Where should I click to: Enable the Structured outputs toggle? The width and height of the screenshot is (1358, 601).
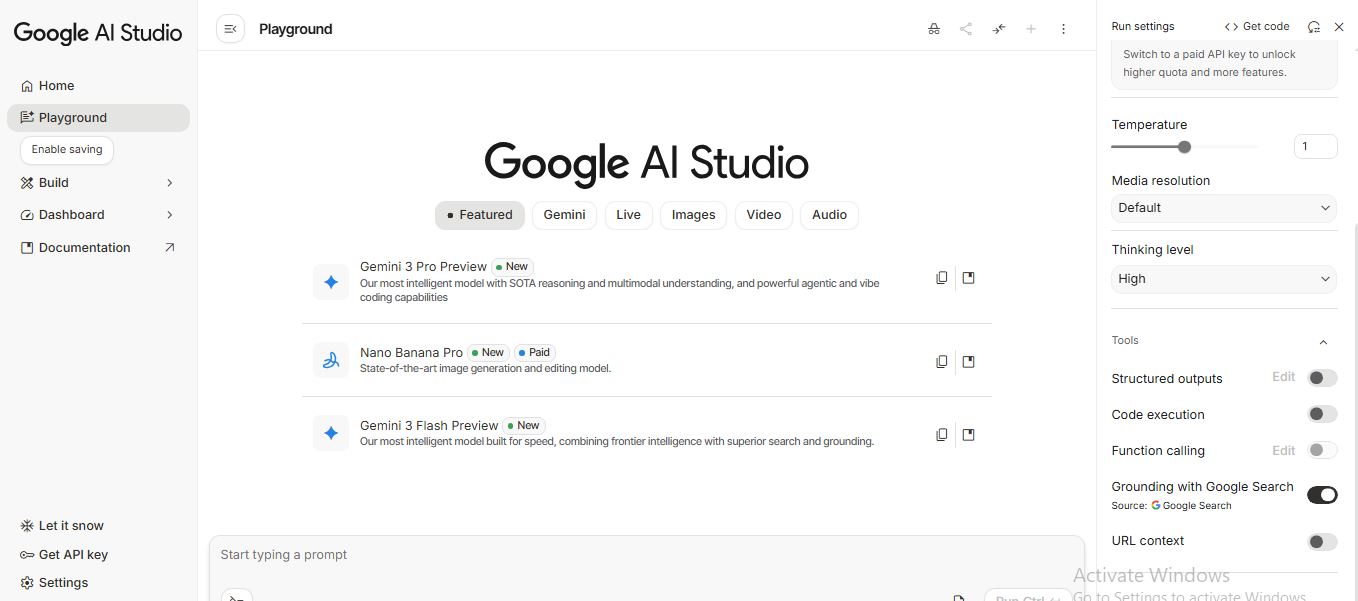tap(1322, 378)
